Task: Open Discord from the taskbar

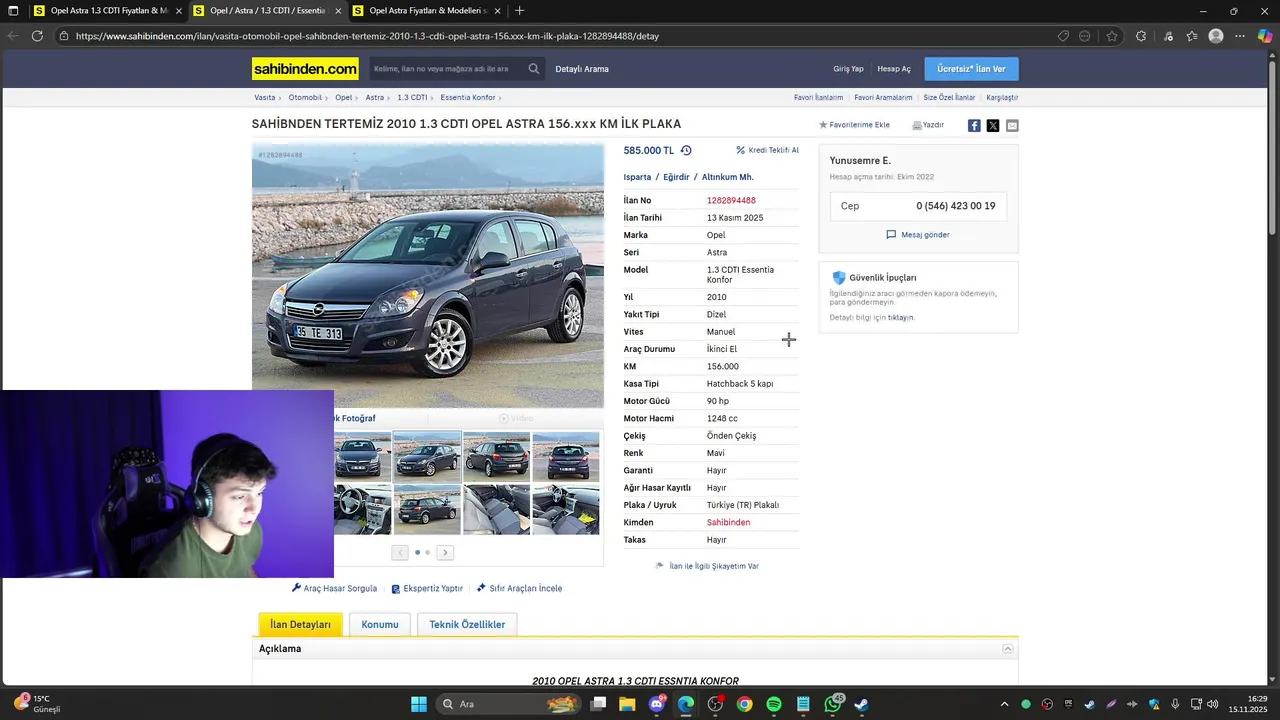Action: coord(657,704)
